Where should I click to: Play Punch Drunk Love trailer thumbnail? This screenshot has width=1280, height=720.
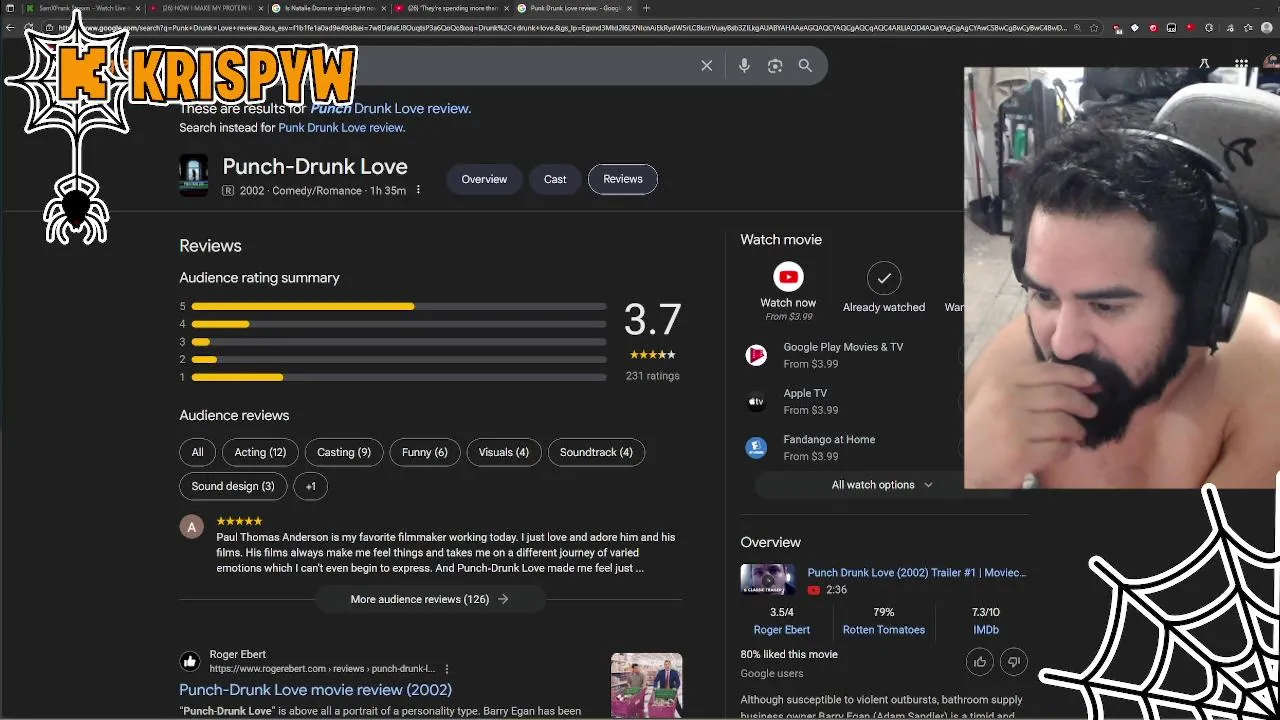(x=768, y=580)
